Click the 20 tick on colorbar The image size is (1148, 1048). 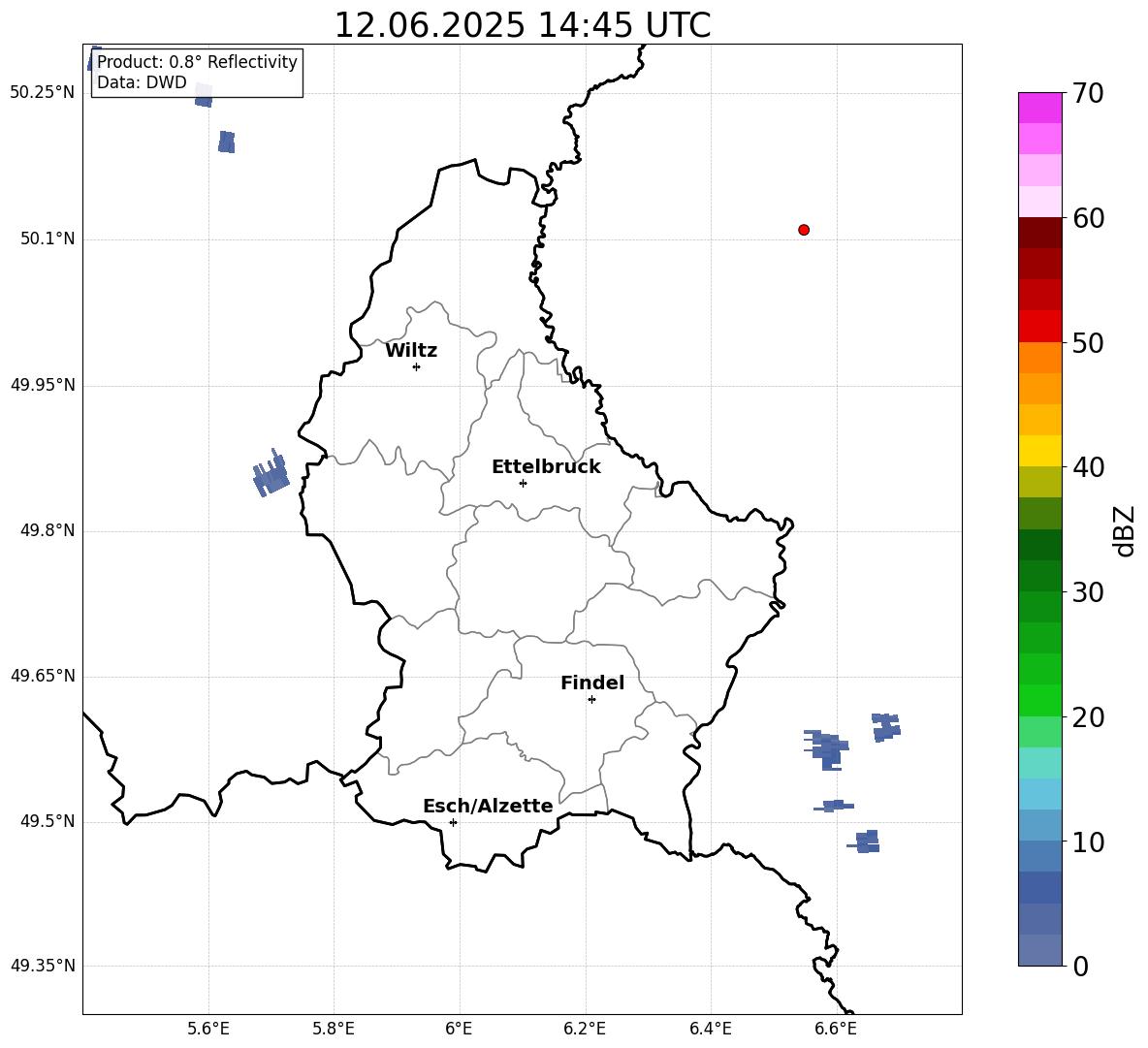[x=1088, y=716]
